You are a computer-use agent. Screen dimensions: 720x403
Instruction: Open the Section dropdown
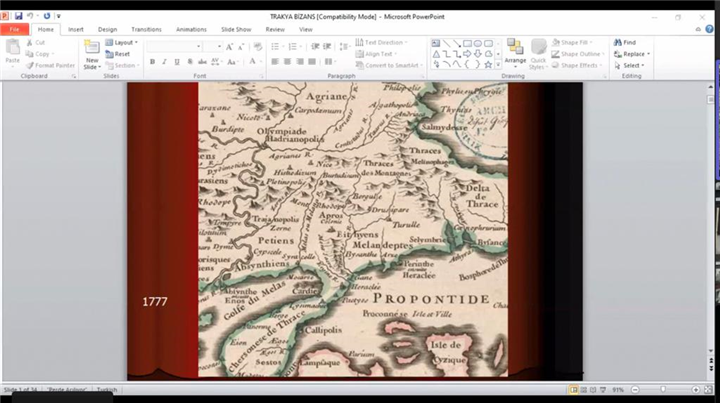pyautogui.click(x=122, y=65)
